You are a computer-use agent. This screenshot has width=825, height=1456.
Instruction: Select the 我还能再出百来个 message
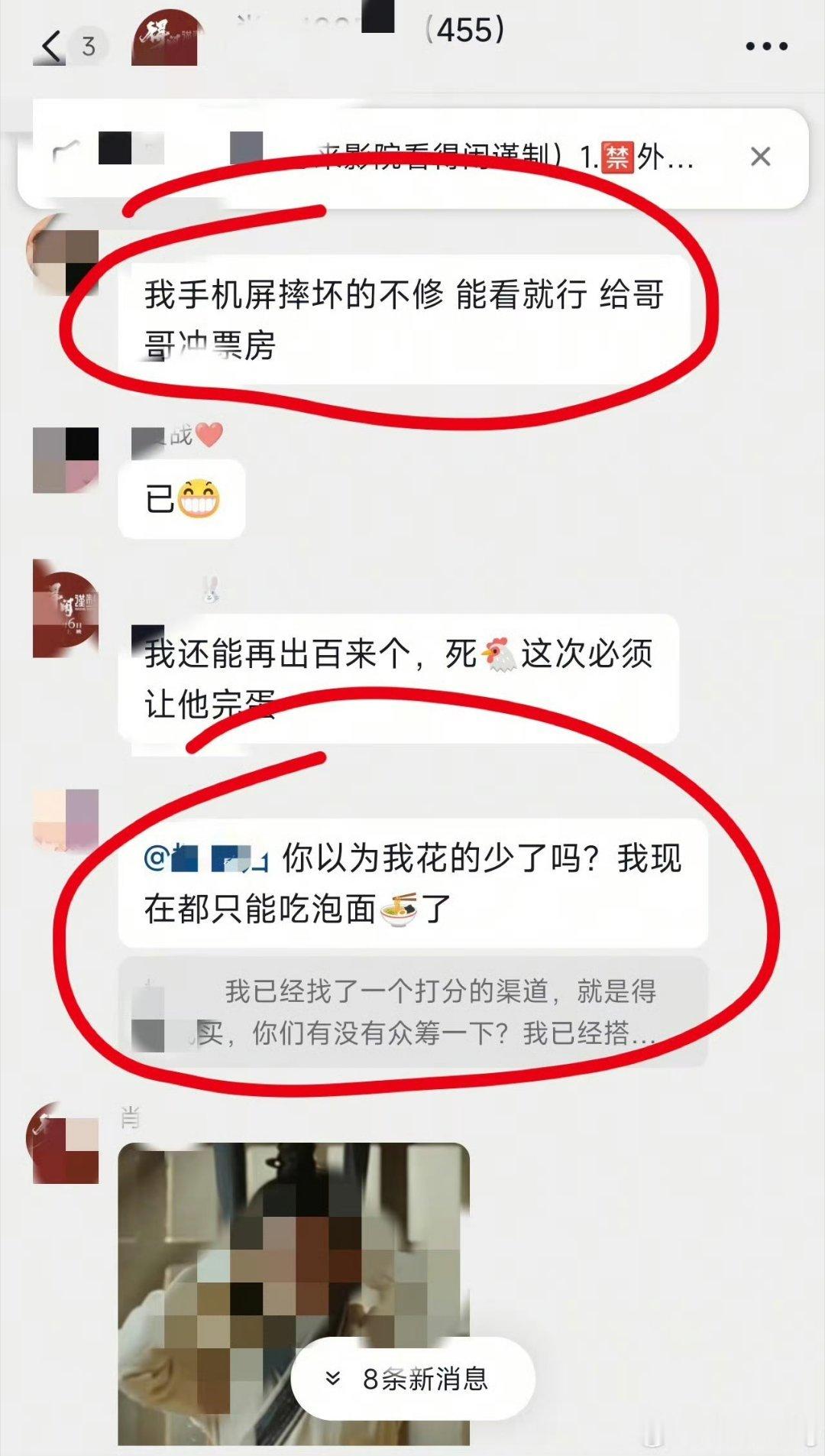point(399,679)
